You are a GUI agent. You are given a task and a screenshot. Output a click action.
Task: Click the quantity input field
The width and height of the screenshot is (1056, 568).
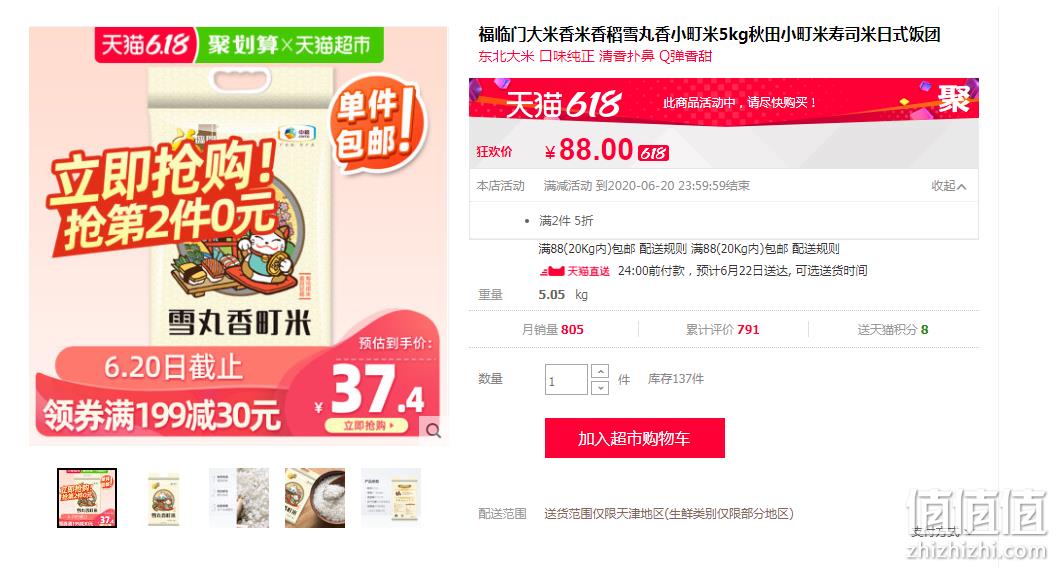[566, 380]
